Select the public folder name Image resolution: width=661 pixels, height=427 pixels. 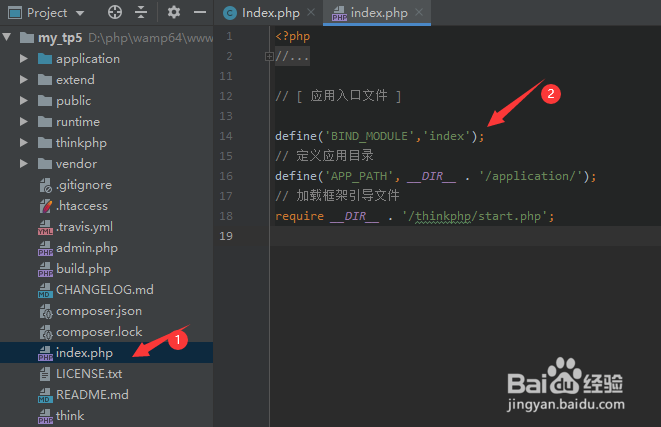(x=74, y=101)
